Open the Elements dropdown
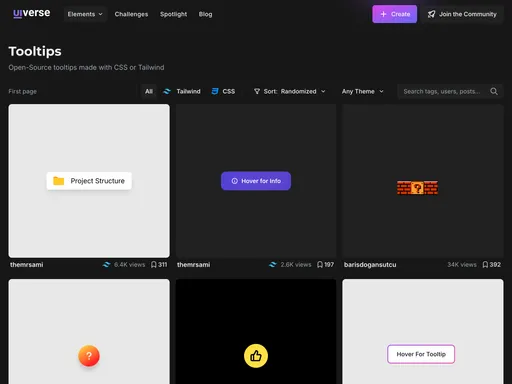The image size is (512, 384). pyautogui.click(x=85, y=14)
